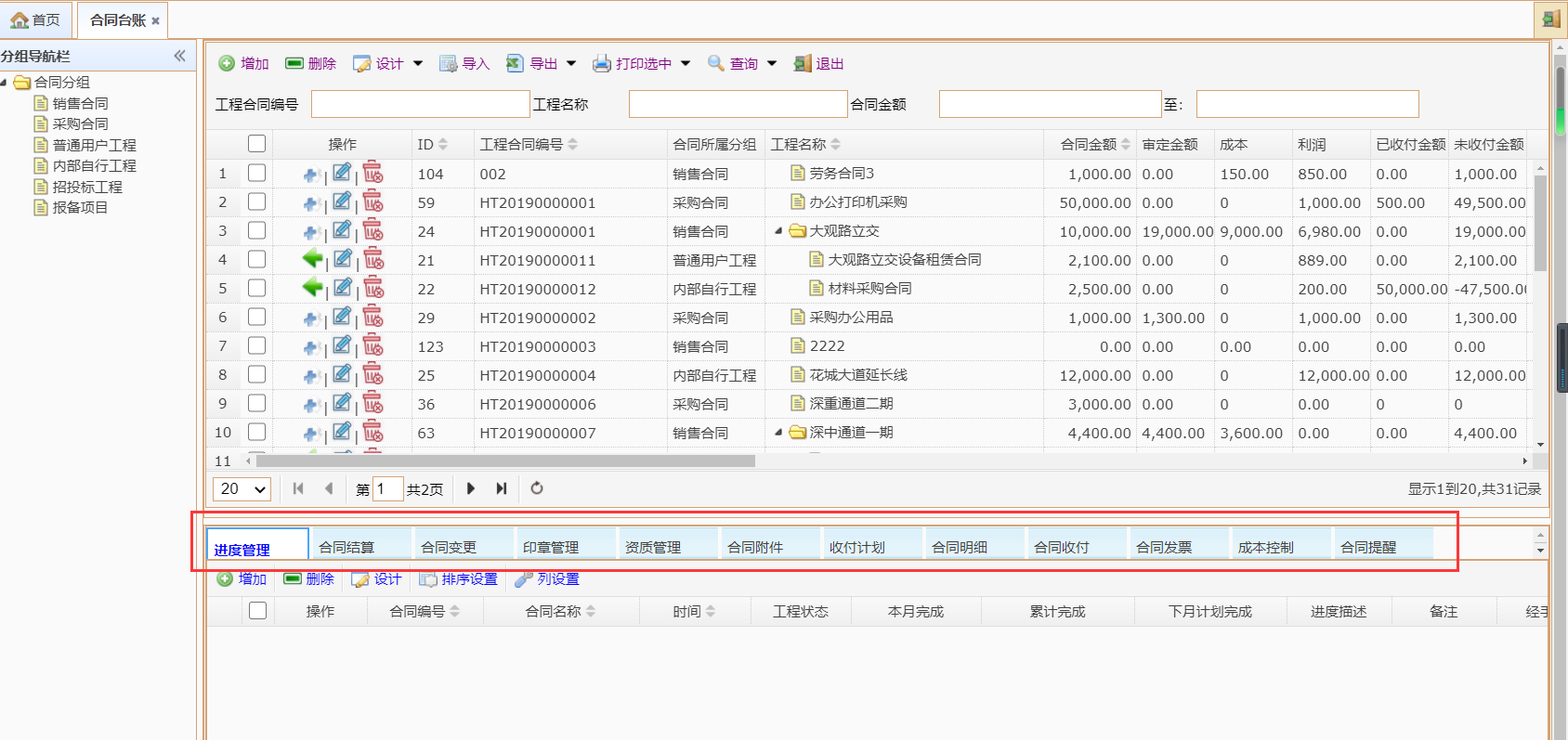The image size is (1568, 740).
Task: Click the 退出 exit button
Action: coord(818,64)
